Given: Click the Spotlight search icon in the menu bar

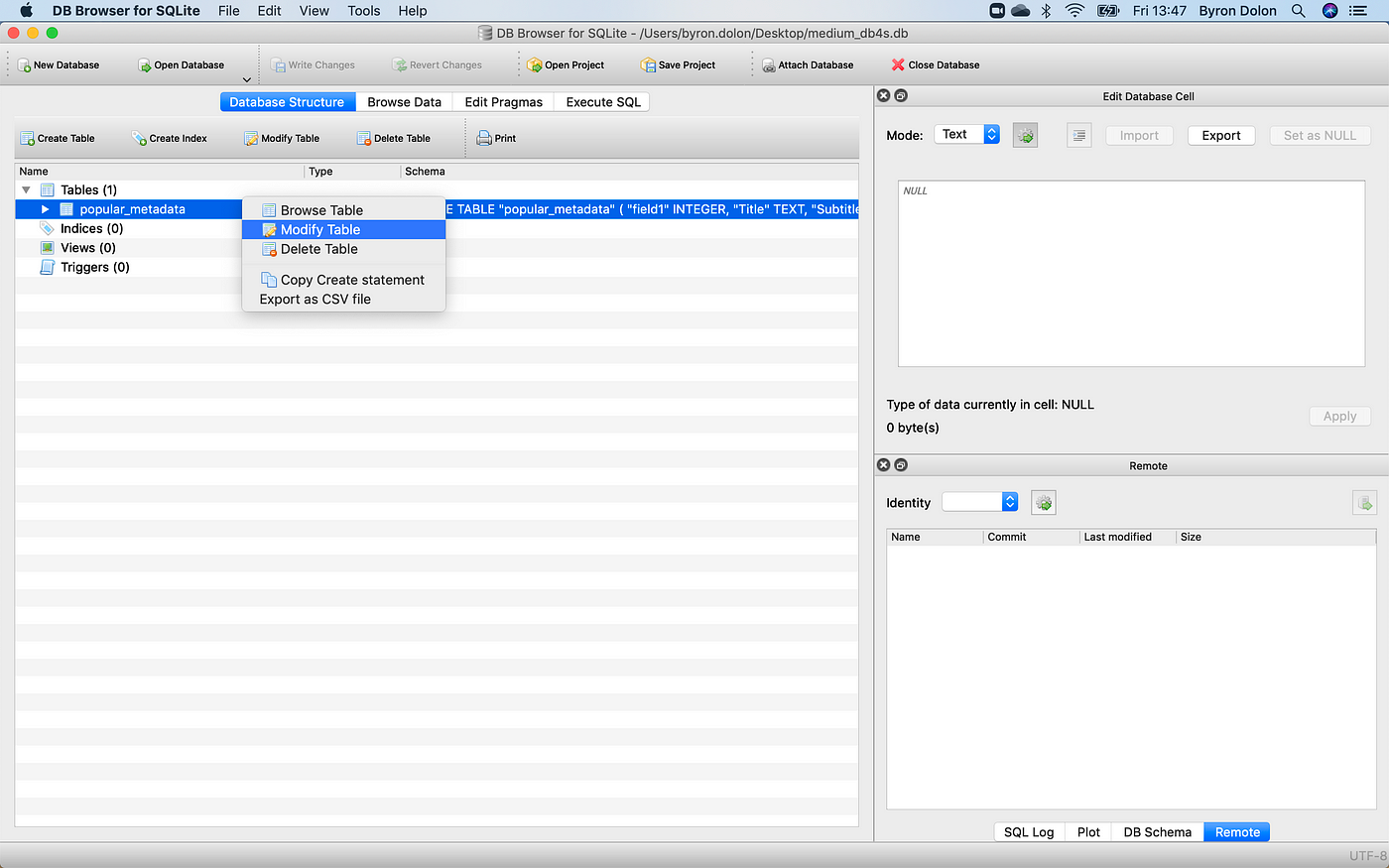Looking at the screenshot, I should tap(1298, 11).
